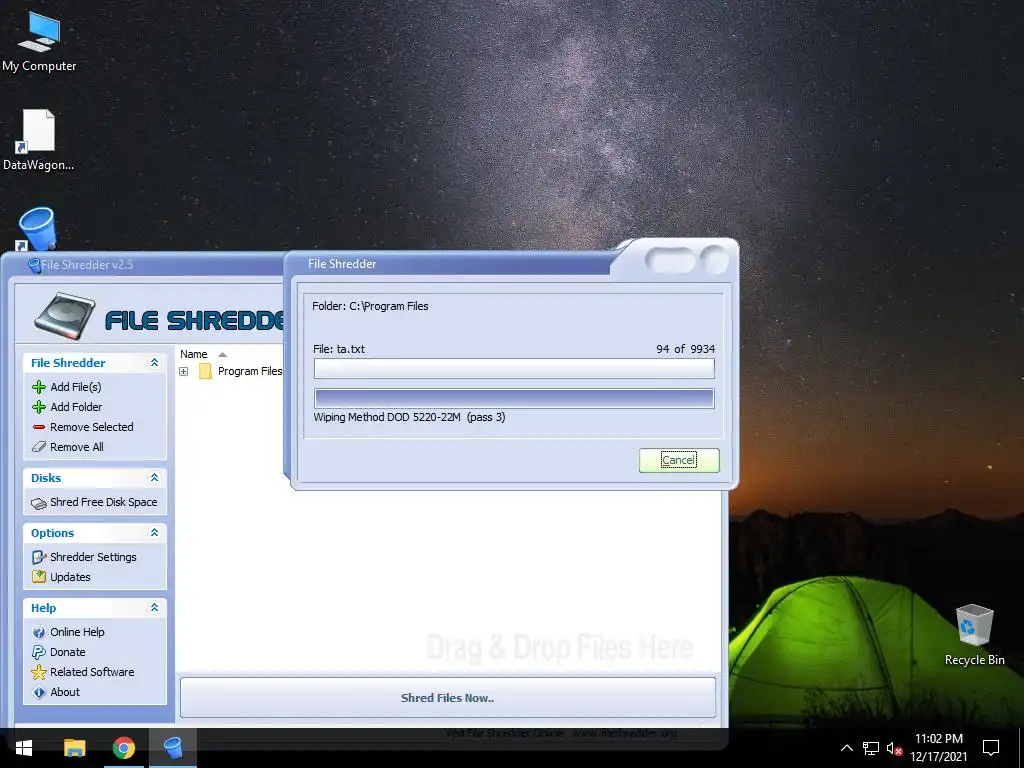Click the disk icon for Shred Free Disk Space
Screen dimensions: 1024x768
(x=39, y=503)
